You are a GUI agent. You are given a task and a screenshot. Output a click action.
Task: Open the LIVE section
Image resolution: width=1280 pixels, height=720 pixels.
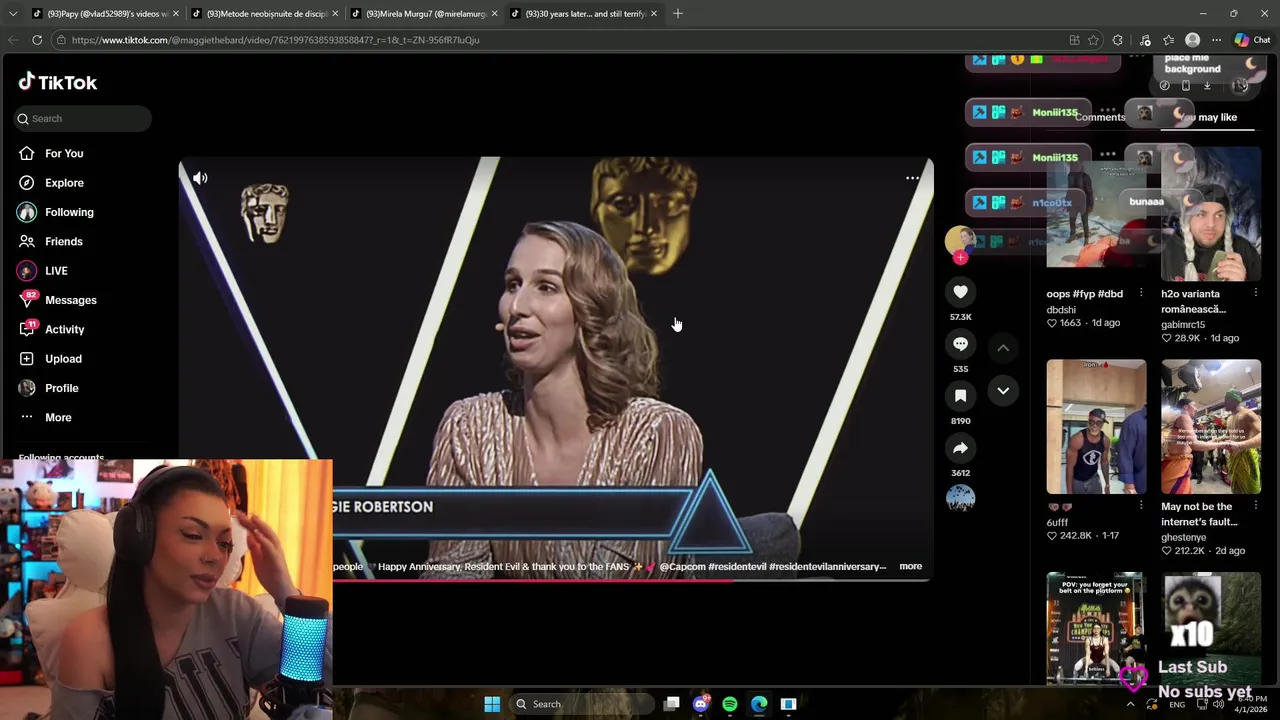(x=56, y=271)
